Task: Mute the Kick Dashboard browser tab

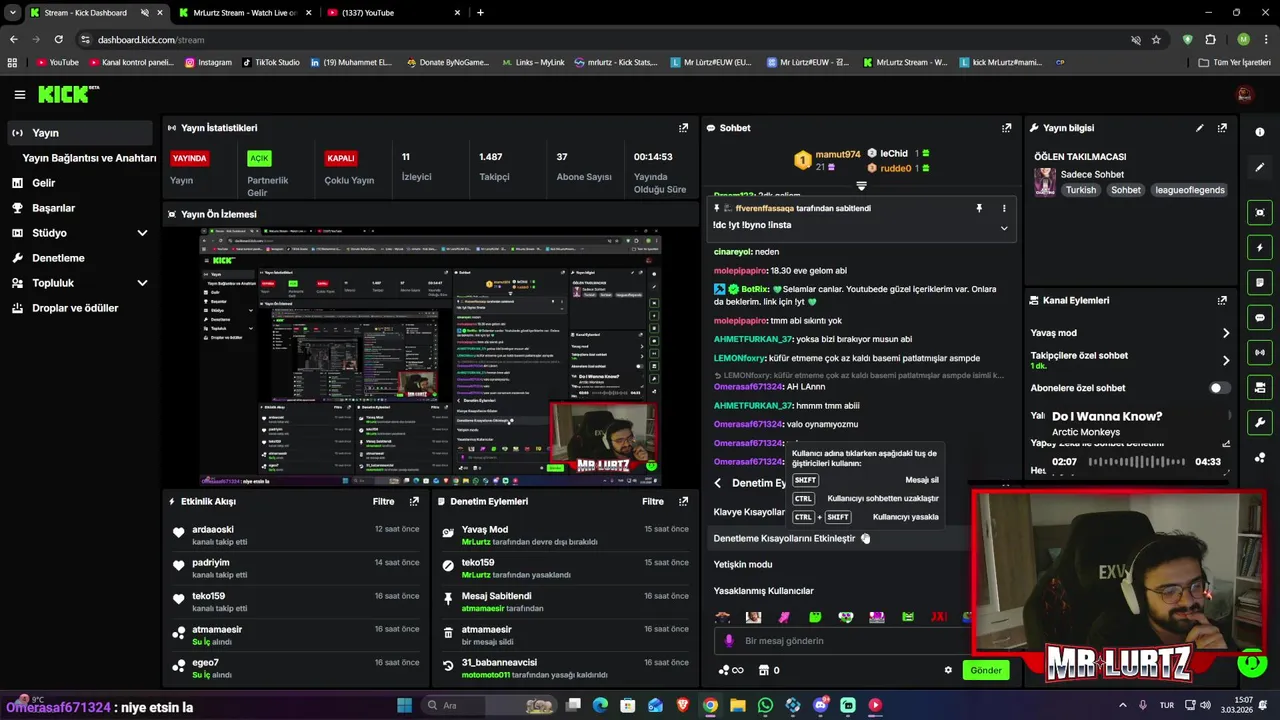Action: tap(144, 13)
